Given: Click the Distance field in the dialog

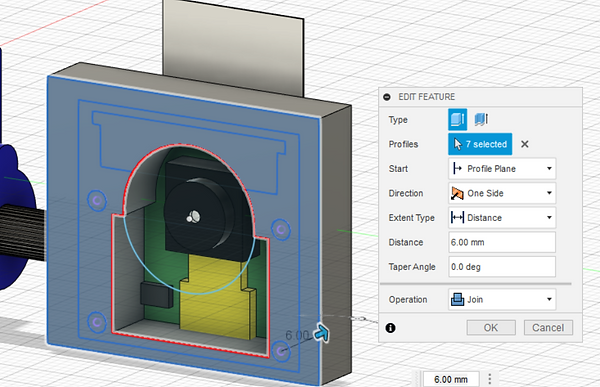Looking at the screenshot, I should click(x=502, y=242).
